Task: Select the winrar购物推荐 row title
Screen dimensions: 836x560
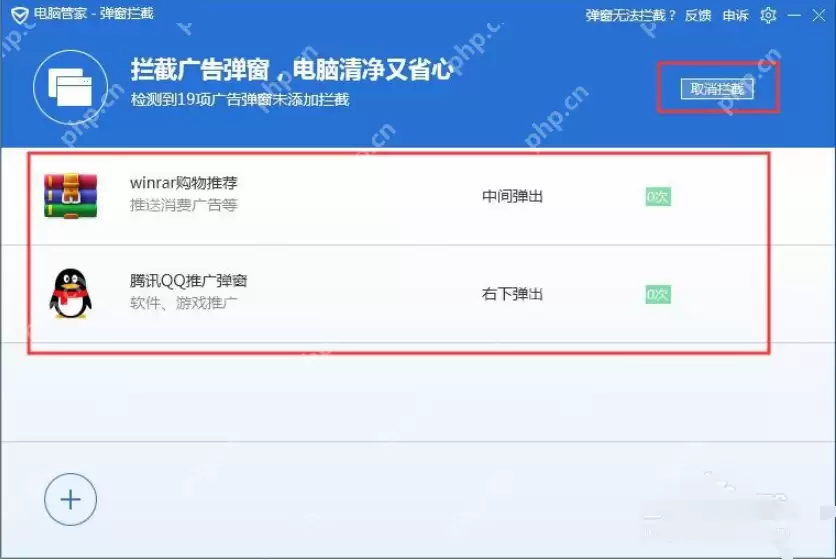Action: tap(184, 183)
